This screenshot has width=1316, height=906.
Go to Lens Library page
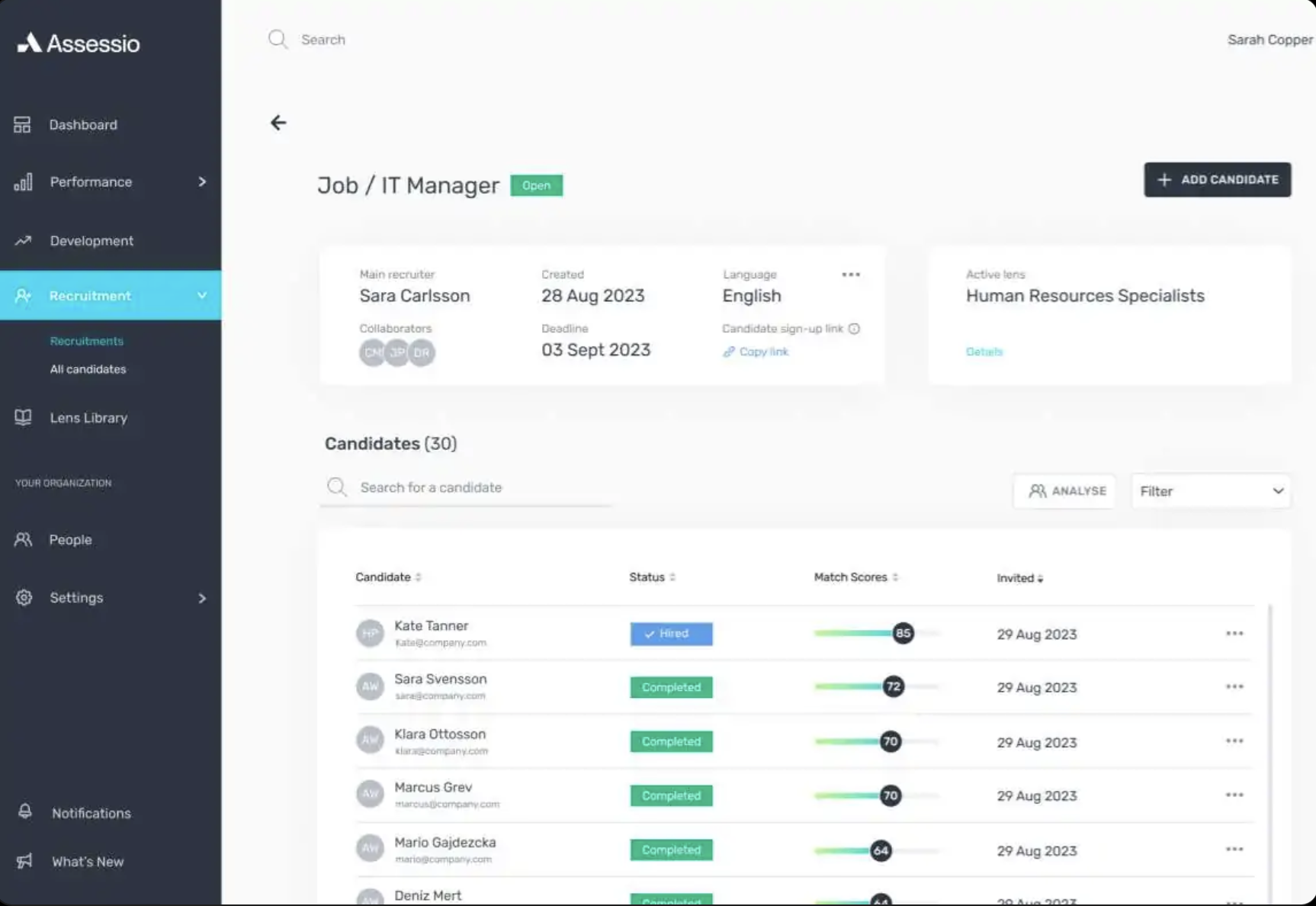[x=88, y=418]
